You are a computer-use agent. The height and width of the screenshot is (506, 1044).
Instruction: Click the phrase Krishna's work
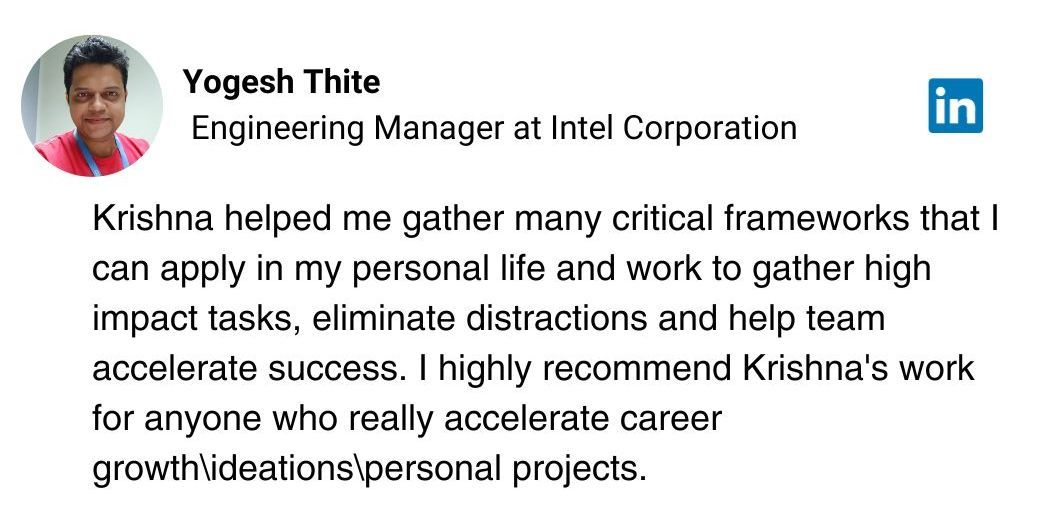[859, 369]
